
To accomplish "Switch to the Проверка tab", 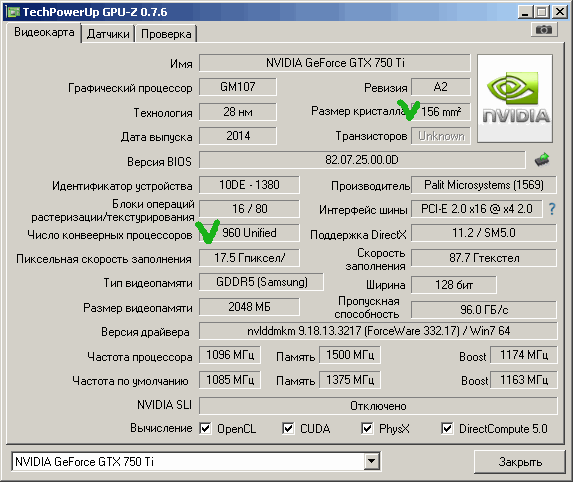I will 166,34.
